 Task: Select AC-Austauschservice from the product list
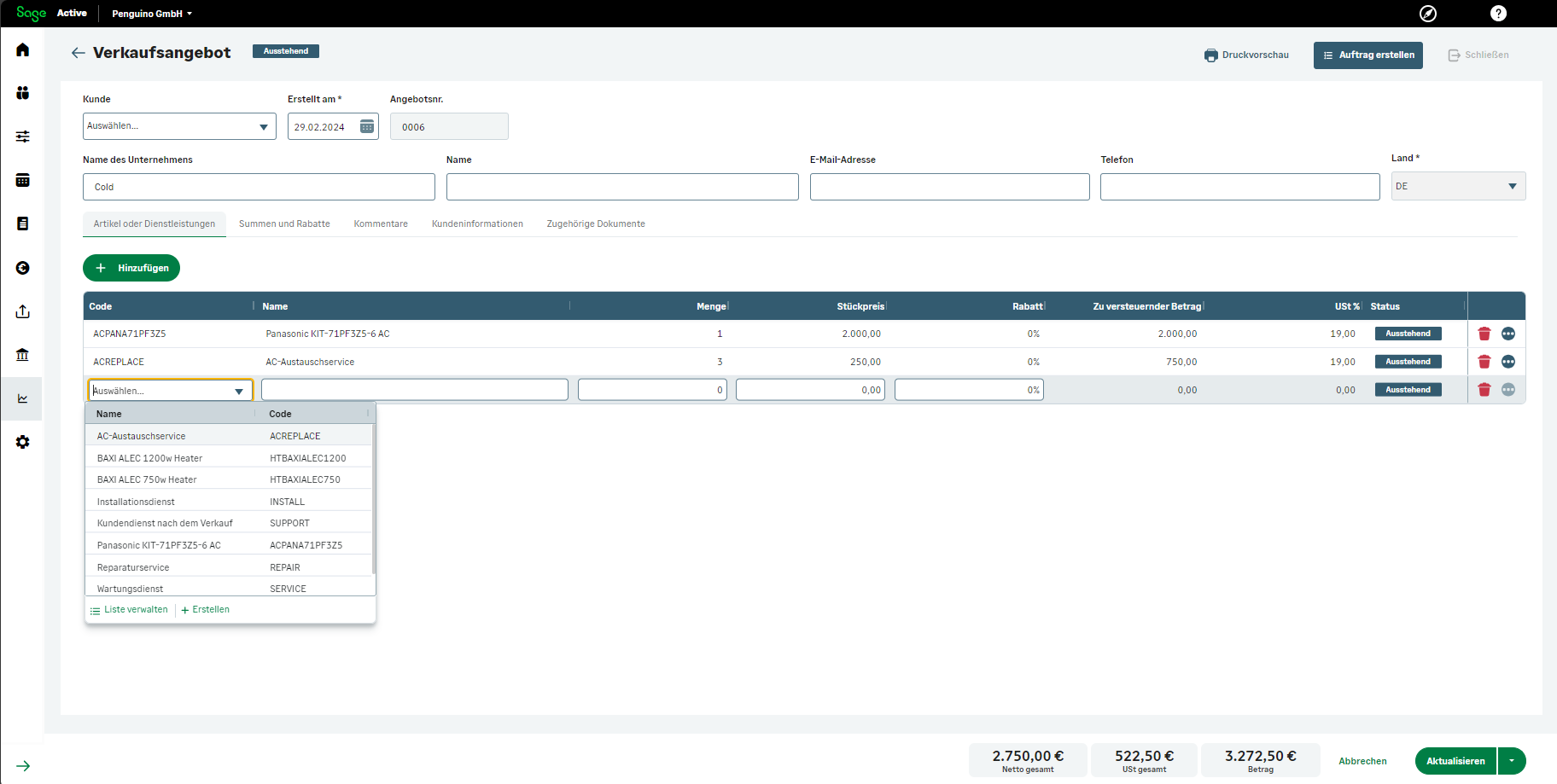[x=141, y=435]
